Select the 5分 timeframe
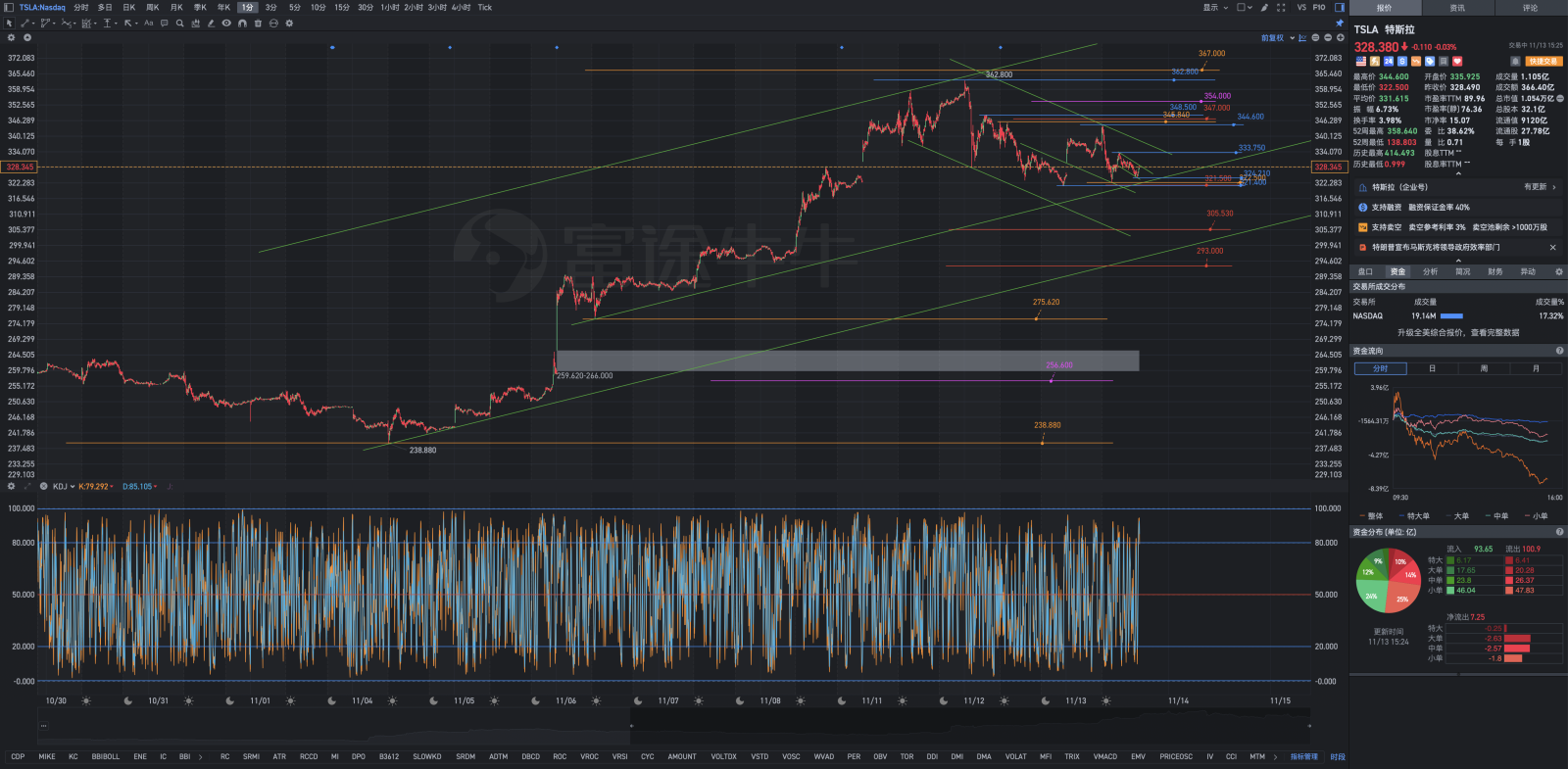The height and width of the screenshot is (769, 1568). tap(294, 7)
